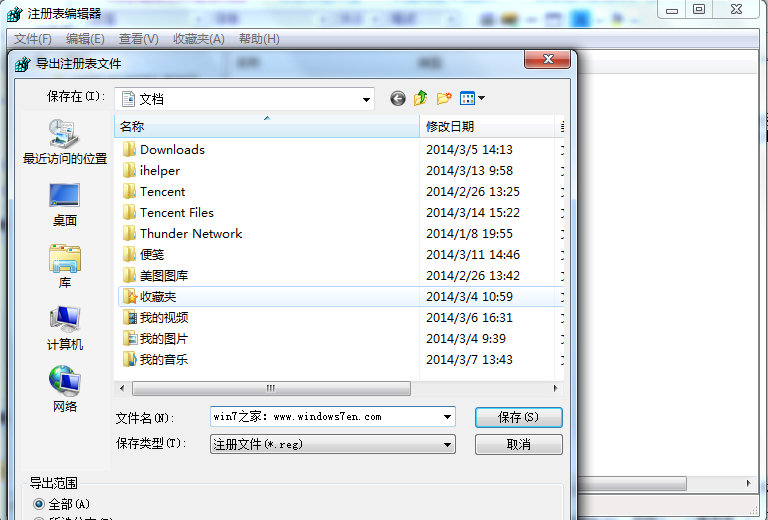Screen dimensions: 768x520
Task: Open Recent Places (最近访问的位置) in sidebar
Action: (65, 142)
